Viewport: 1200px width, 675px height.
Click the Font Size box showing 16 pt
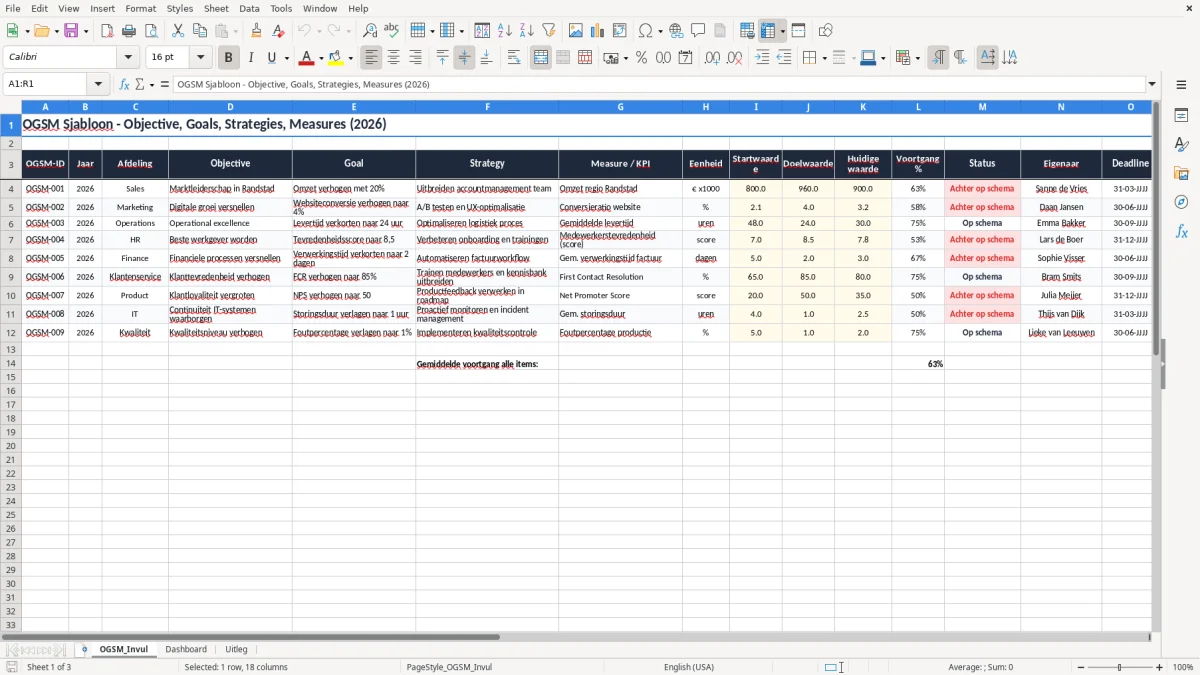point(168,58)
